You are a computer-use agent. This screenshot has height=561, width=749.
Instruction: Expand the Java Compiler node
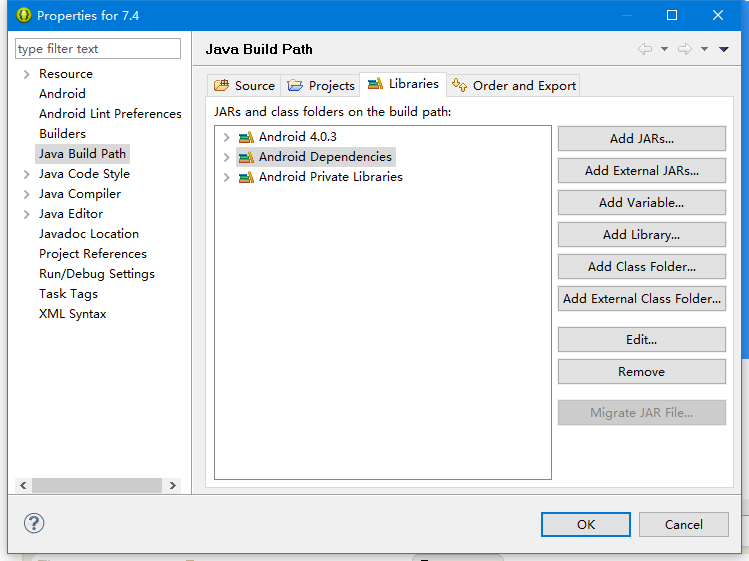coord(27,194)
